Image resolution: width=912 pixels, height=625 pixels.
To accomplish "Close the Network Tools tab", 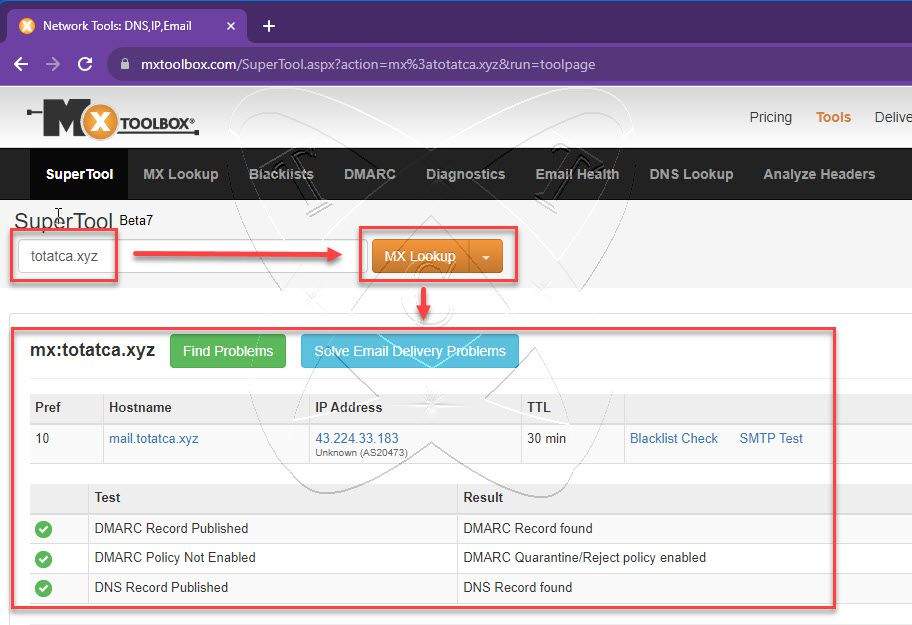I will click(x=231, y=26).
